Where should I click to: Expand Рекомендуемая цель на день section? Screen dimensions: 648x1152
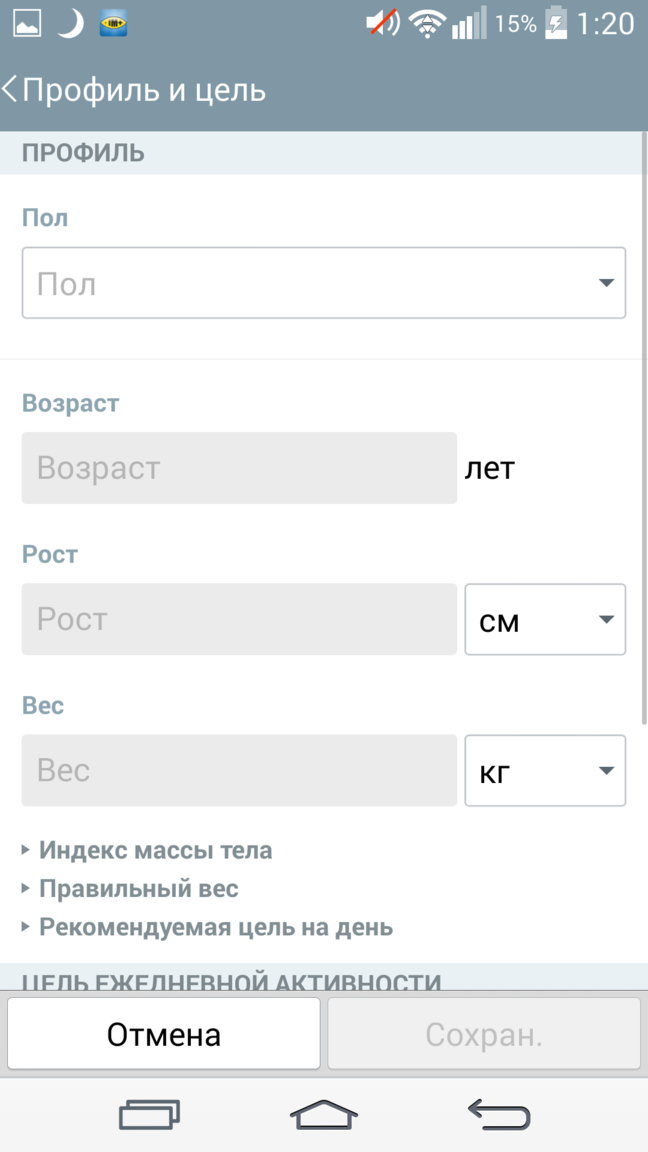point(207,927)
